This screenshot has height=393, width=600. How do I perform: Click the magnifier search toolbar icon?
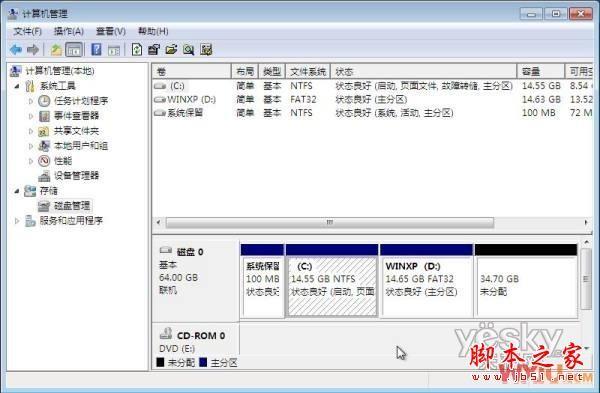pos(189,50)
